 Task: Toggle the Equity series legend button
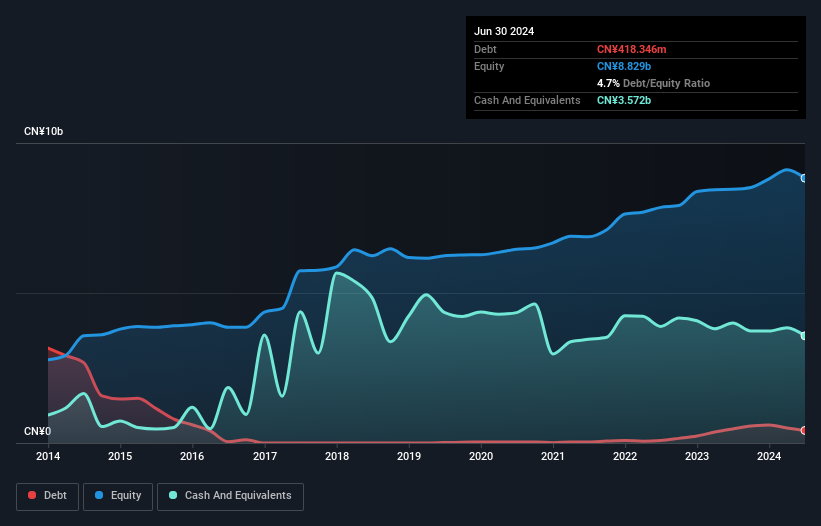click(x=118, y=496)
